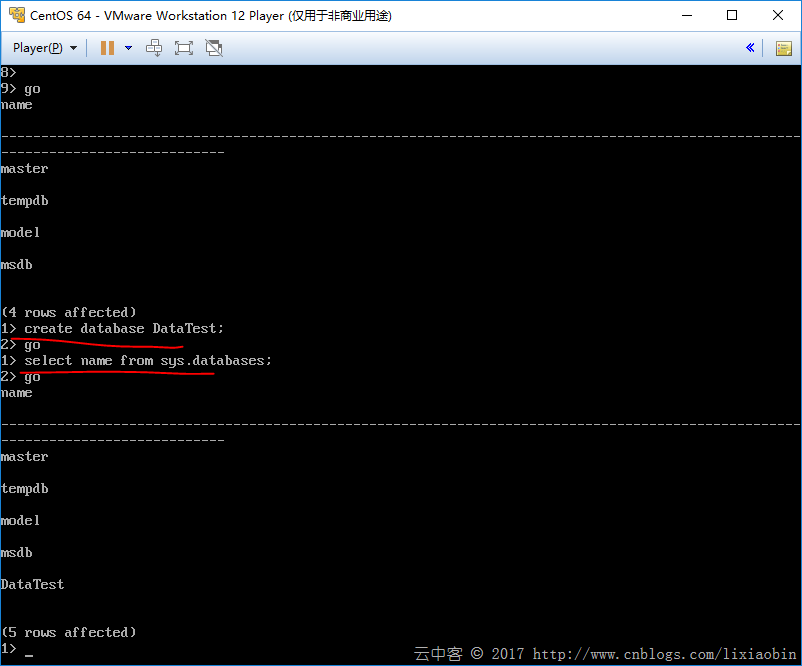Click the cnblogs.com/lixiaobin URL watermark
This screenshot has width=802, height=666.
[665, 654]
